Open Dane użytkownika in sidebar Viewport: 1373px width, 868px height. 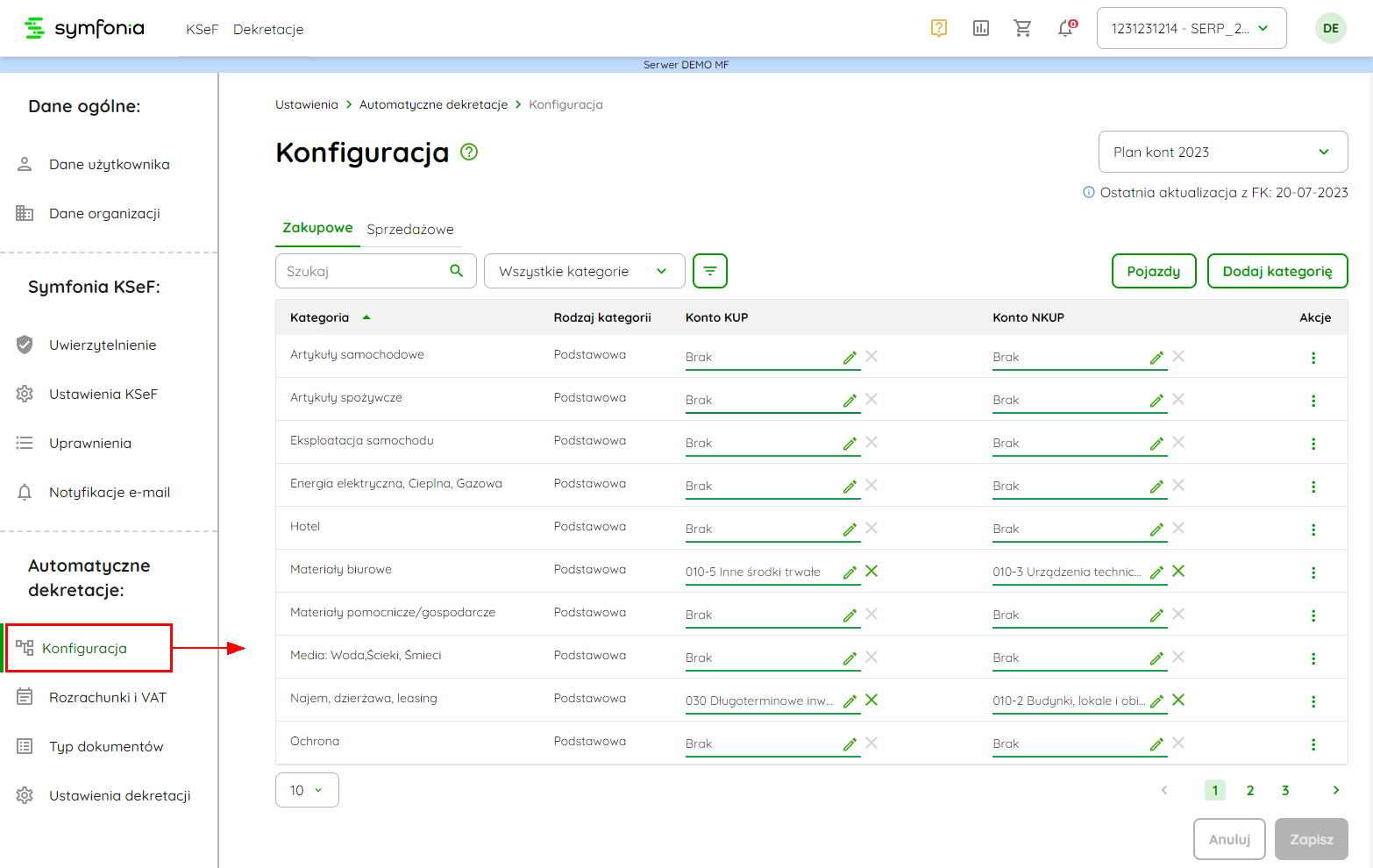pos(109,164)
